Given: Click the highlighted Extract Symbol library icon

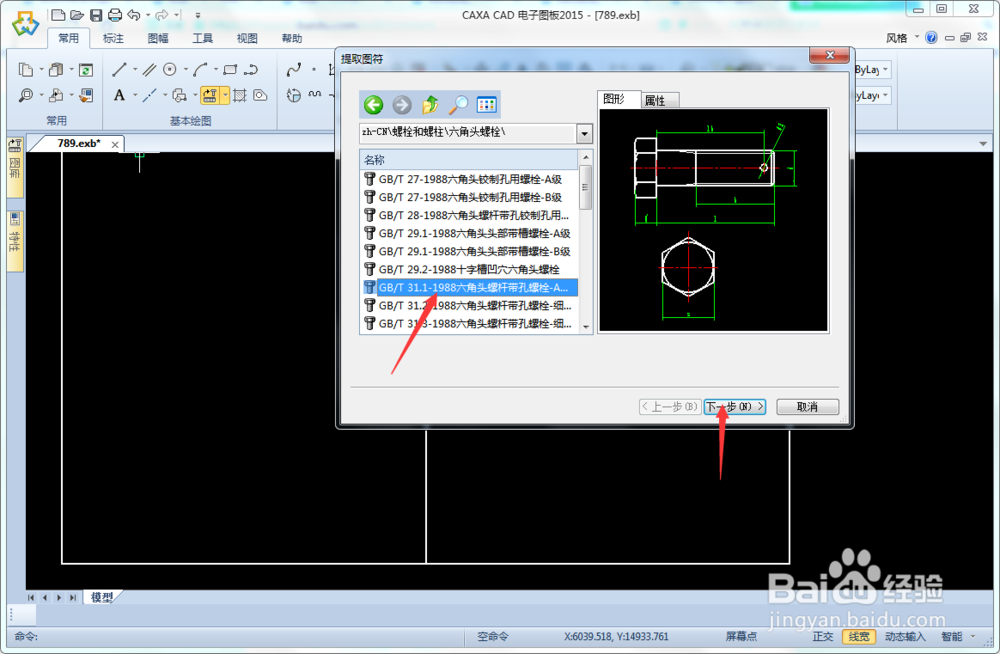Looking at the screenshot, I should pos(210,95).
